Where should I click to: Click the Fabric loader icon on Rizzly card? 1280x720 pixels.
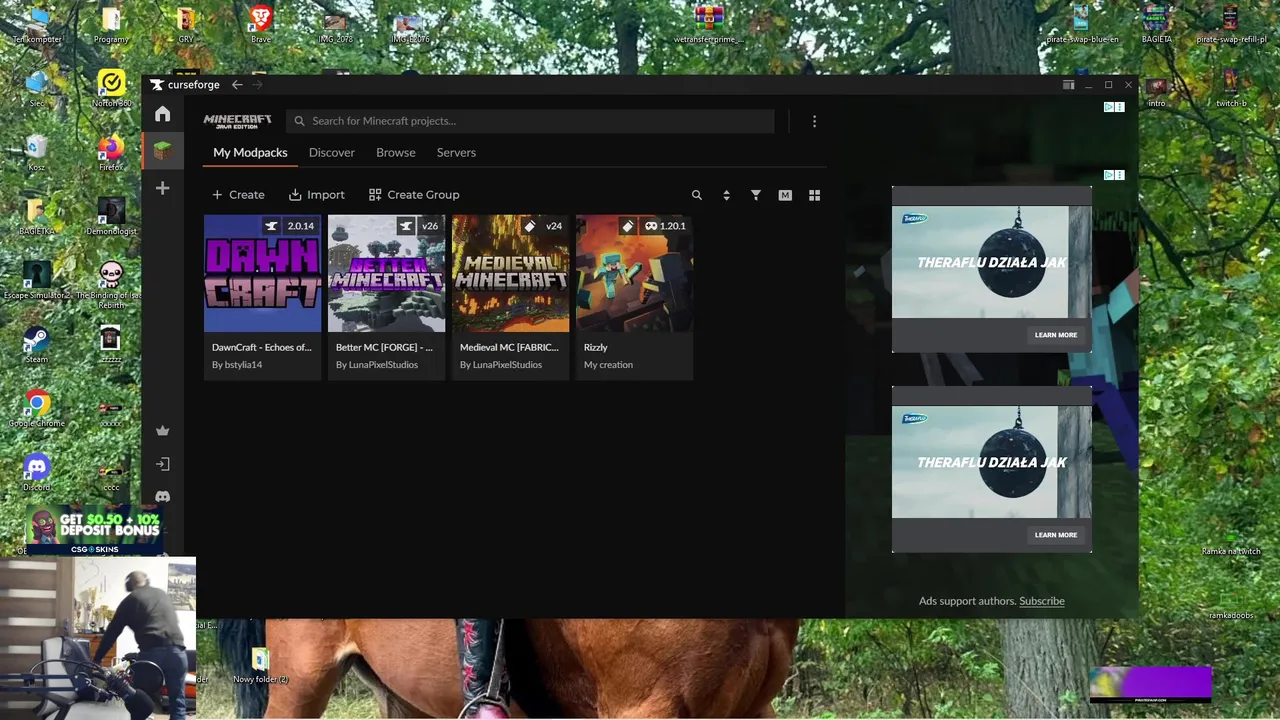pos(628,226)
